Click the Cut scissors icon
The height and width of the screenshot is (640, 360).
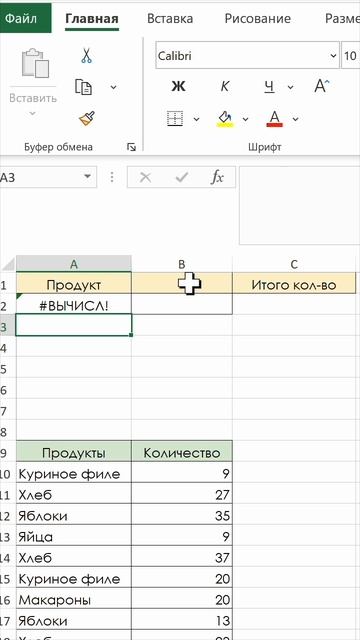point(86,56)
